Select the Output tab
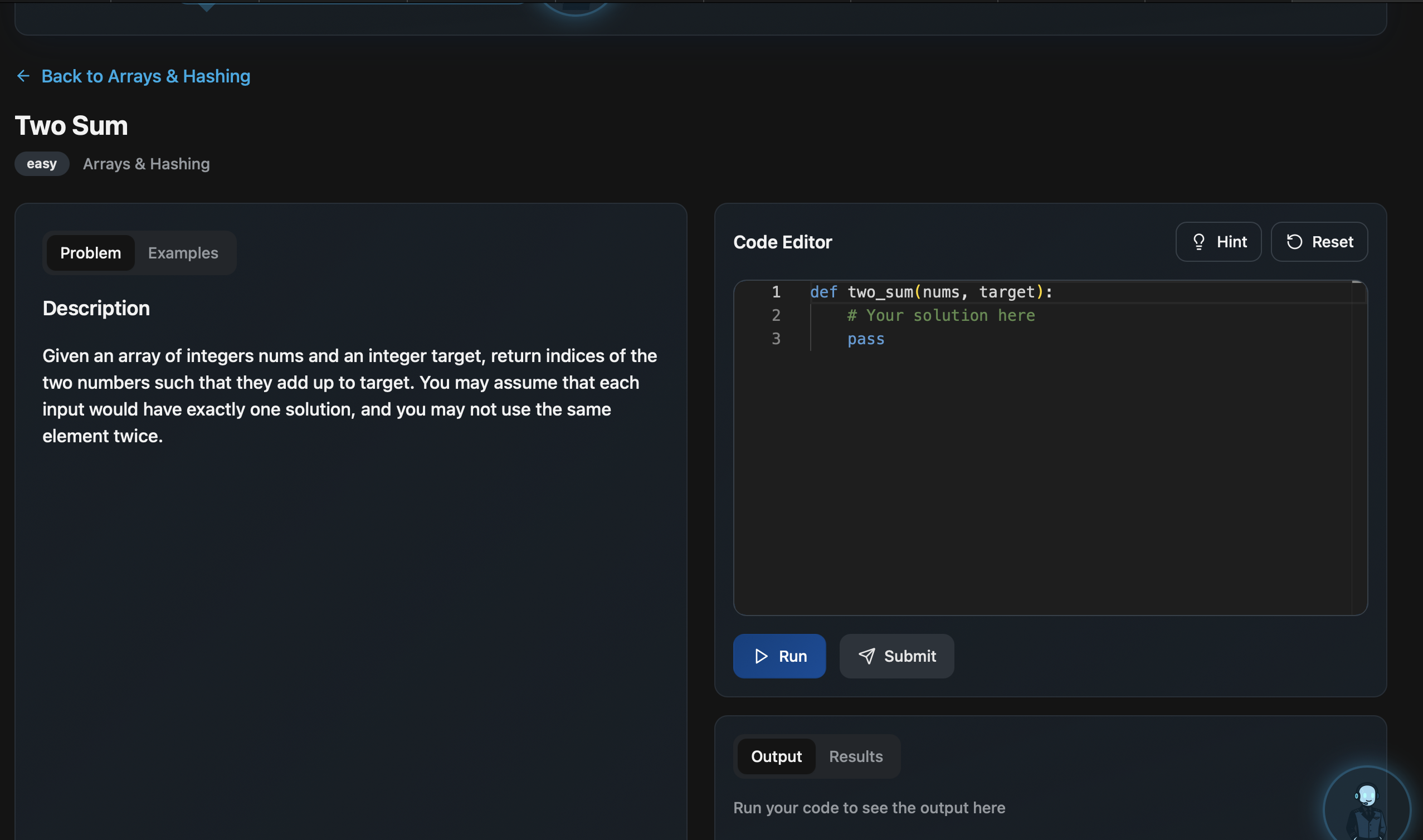1423x840 pixels. tap(776, 756)
